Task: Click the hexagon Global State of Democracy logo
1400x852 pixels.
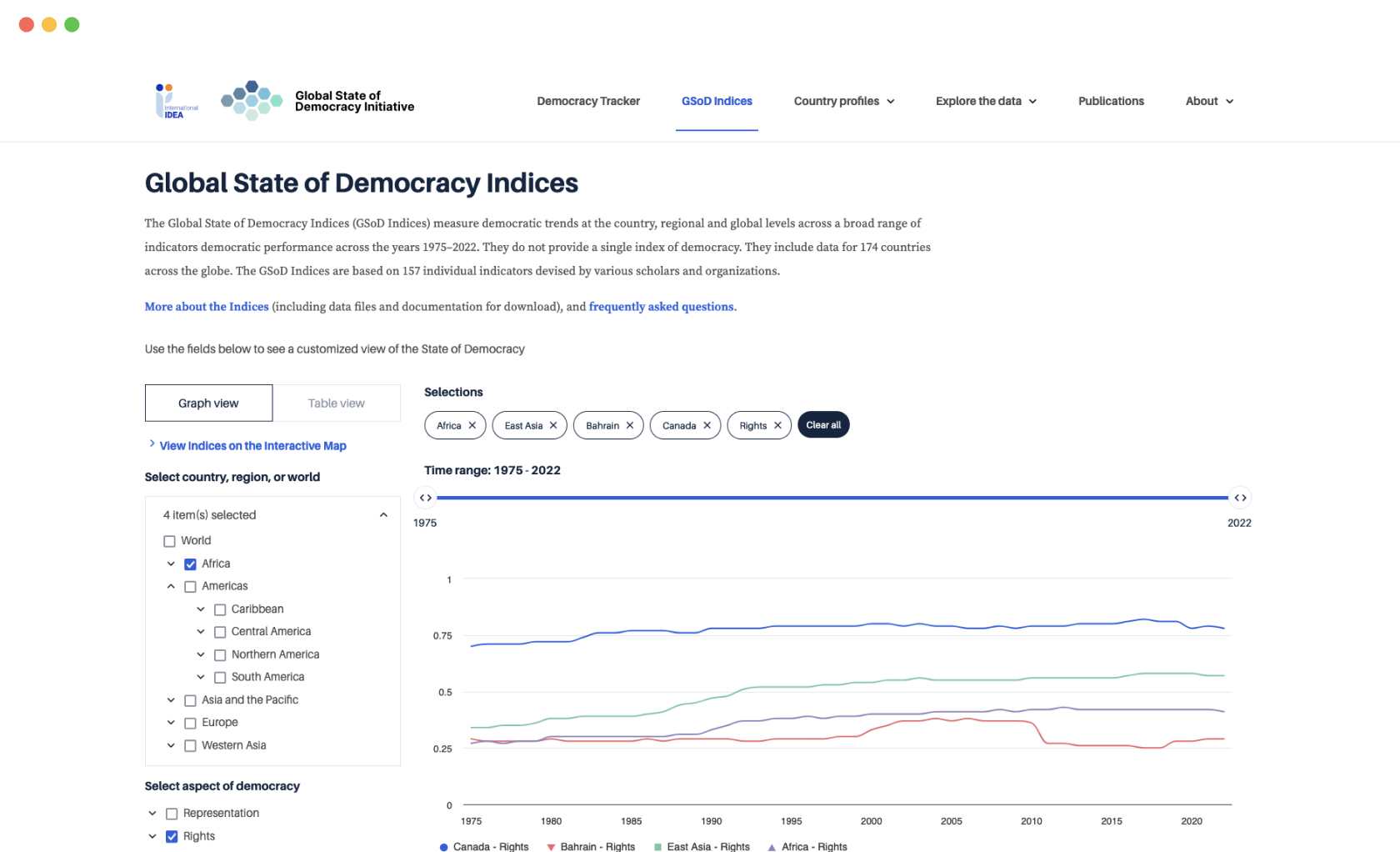Action: [x=251, y=101]
